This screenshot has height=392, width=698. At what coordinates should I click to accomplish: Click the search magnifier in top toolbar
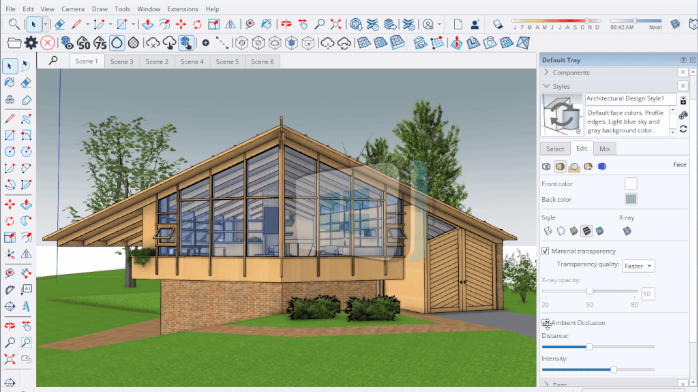(x=14, y=24)
